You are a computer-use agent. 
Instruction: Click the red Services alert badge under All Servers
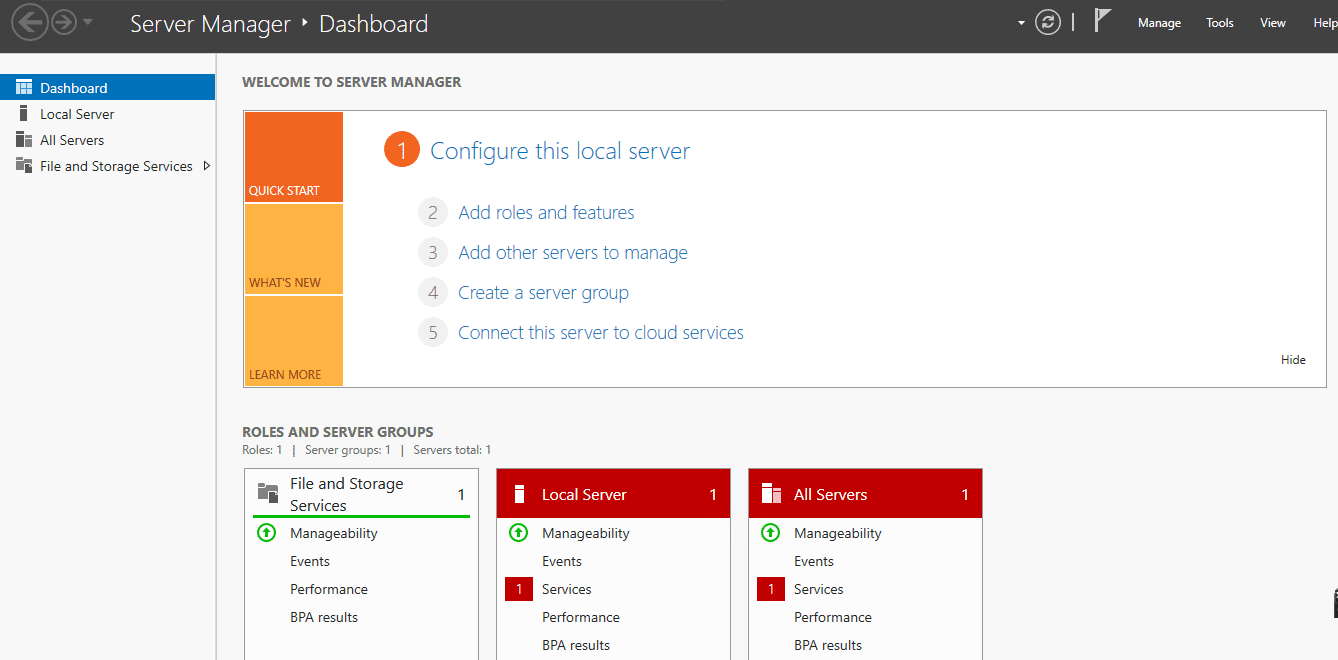(770, 589)
